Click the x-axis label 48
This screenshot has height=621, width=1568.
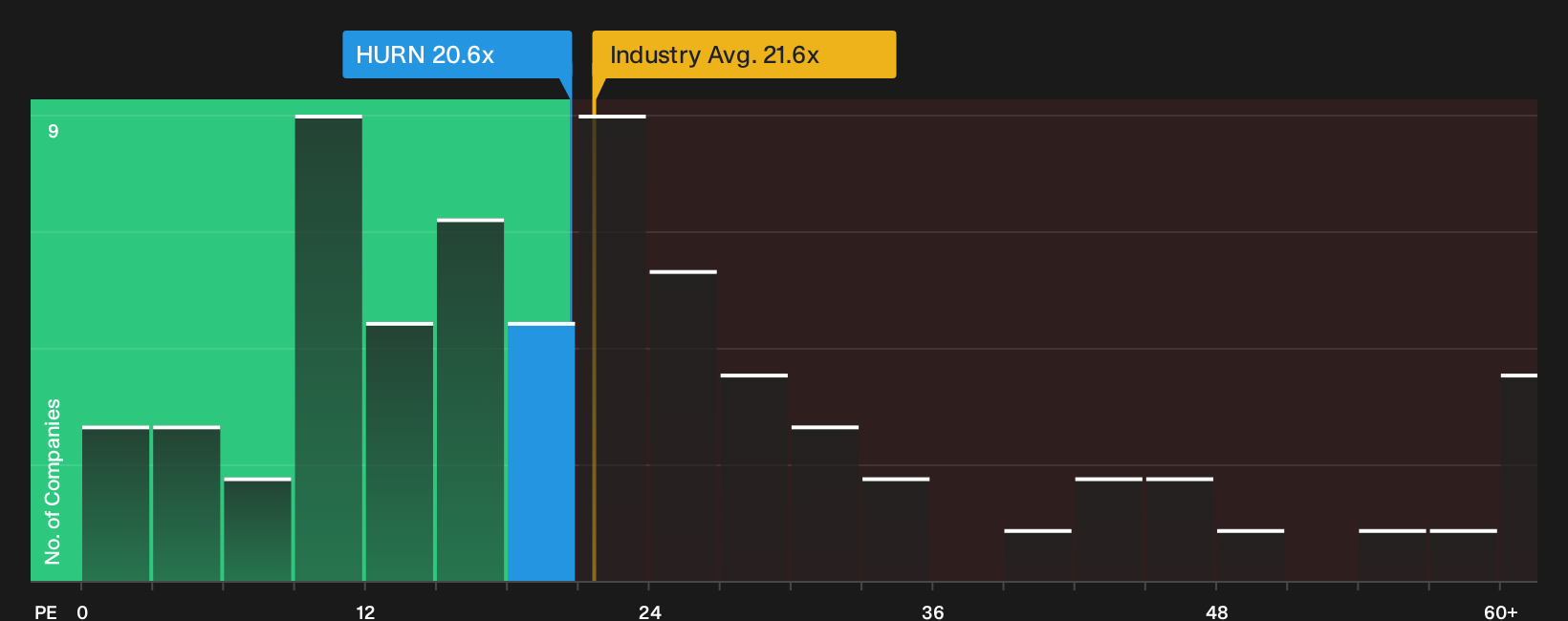coord(1216,611)
